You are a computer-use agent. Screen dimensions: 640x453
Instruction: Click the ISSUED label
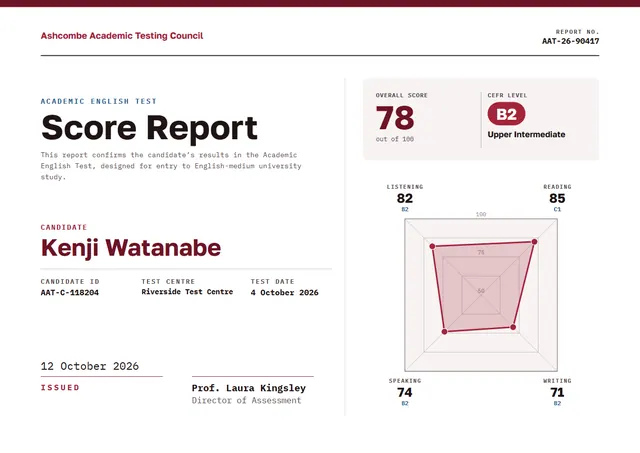(60, 388)
